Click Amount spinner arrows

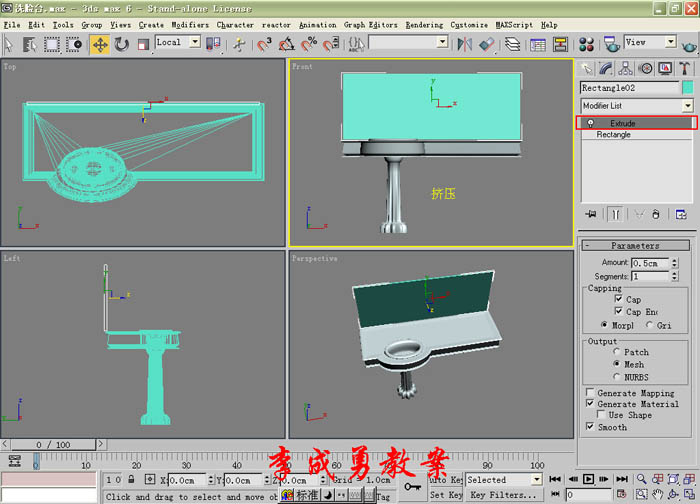675,263
